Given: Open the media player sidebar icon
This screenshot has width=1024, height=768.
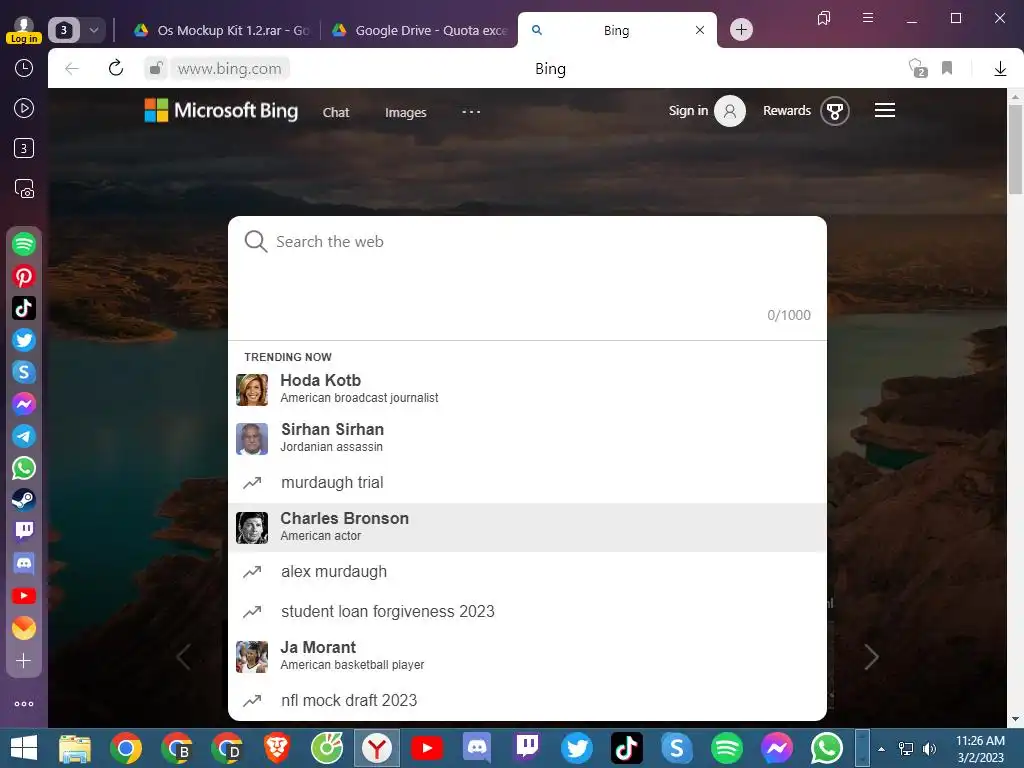Looking at the screenshot, I should (24, 108).
